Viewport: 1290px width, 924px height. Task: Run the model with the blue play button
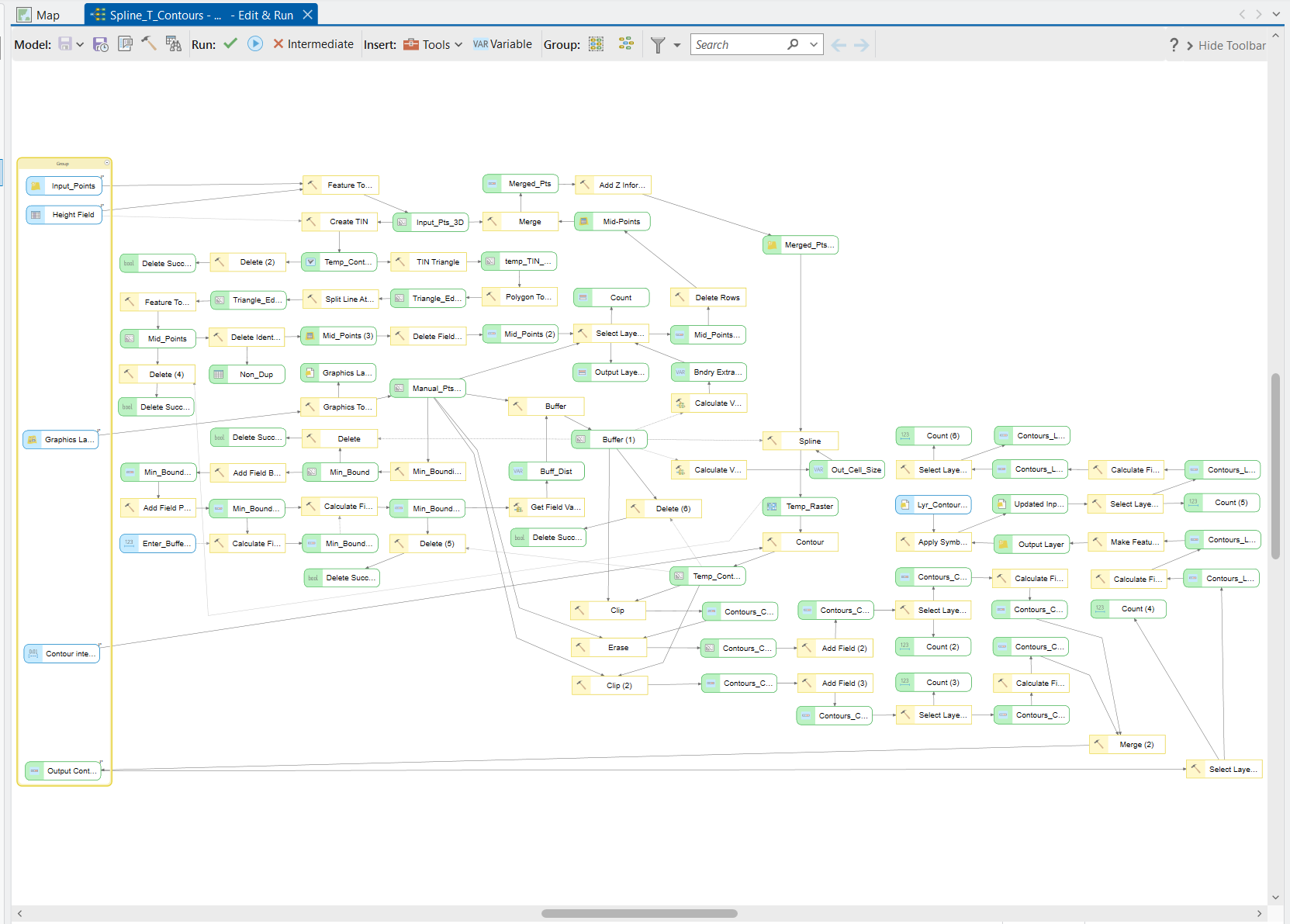(255, 44)
